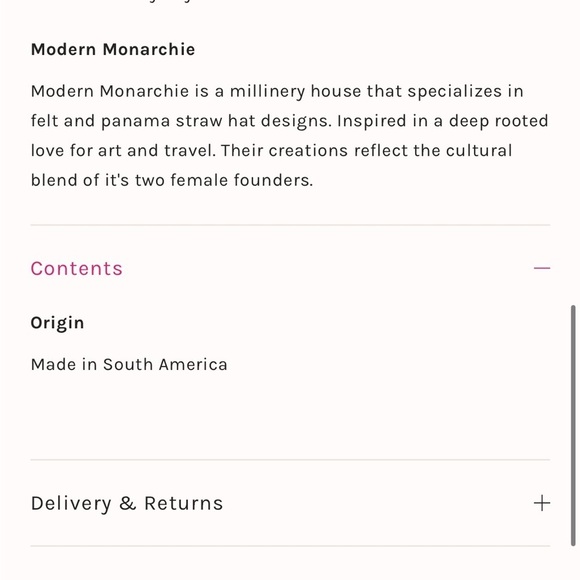Click the cut-off text at the top edge
Viewport: 580px width, 580px height.
166,1
